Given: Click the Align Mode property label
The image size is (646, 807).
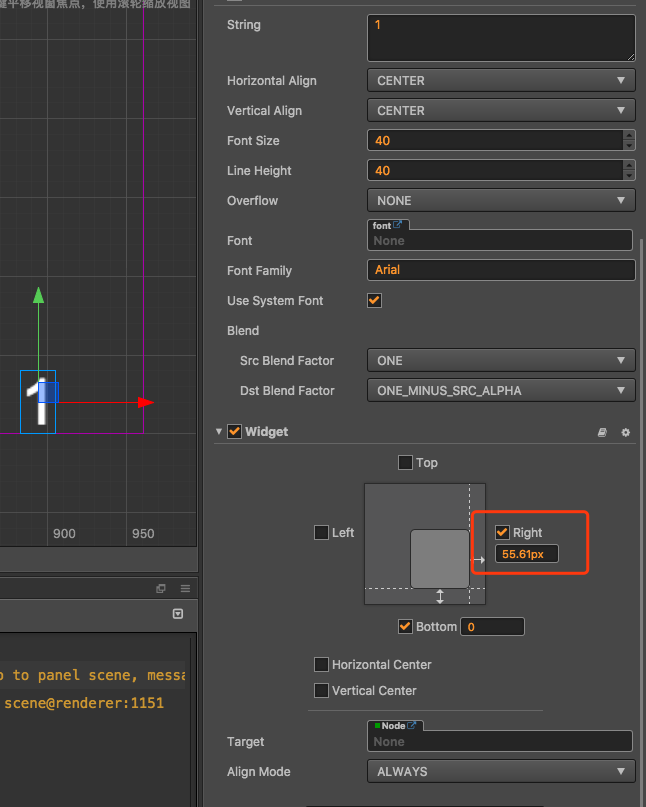Looking at the screenshot, I should pos(259,771).
